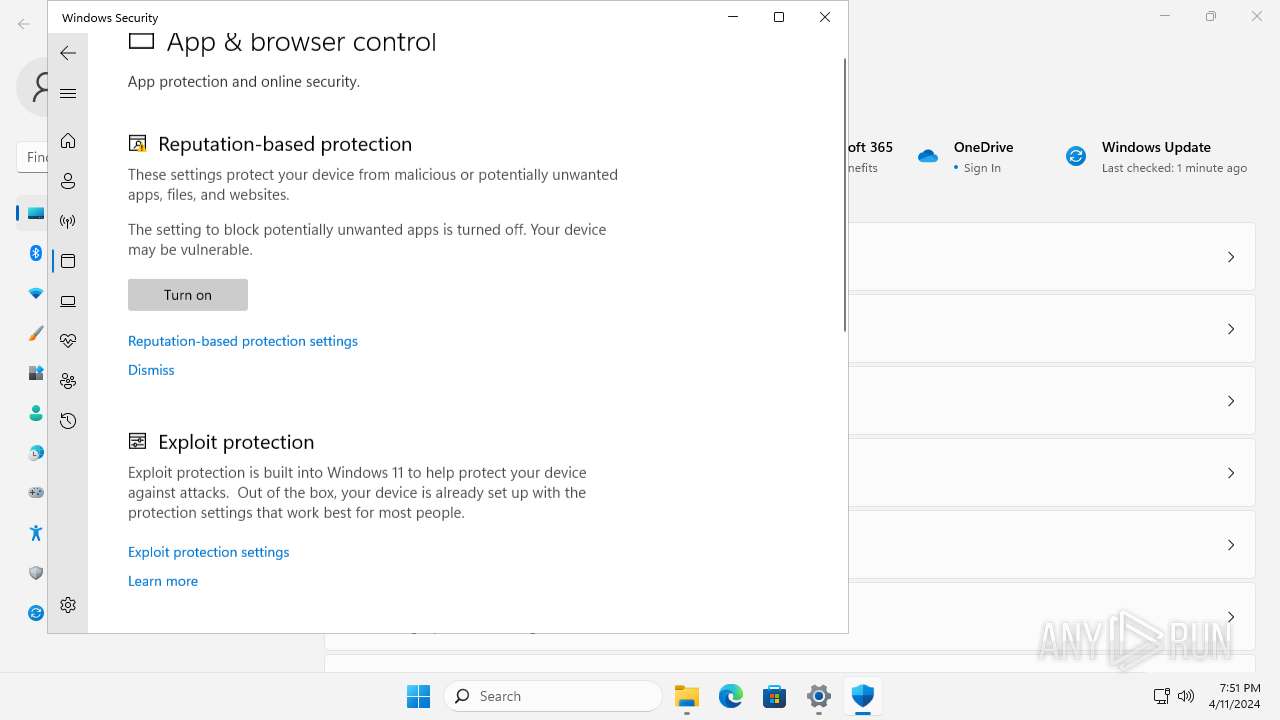Click the Exploit protection heading text
The image size is (1280, 720).
pos(236,442)
